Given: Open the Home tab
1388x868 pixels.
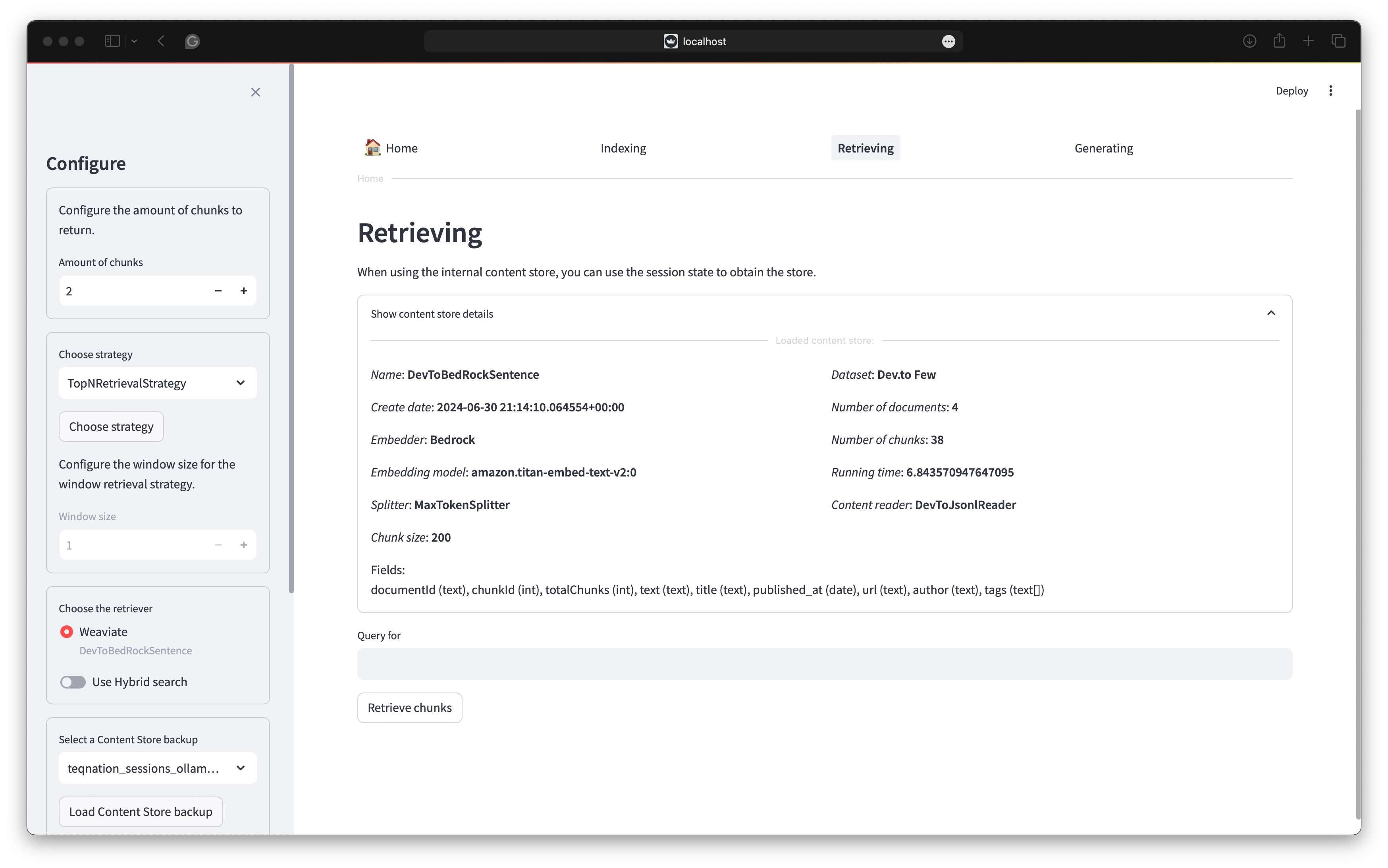Looking at the screenshot, I should (391, 148).
